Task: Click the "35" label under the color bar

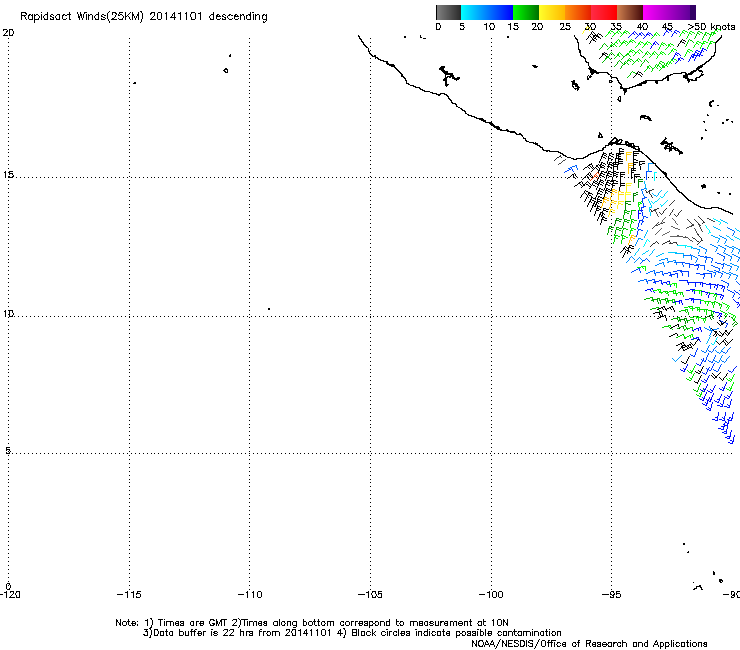Action: click(x=616, y=26)
